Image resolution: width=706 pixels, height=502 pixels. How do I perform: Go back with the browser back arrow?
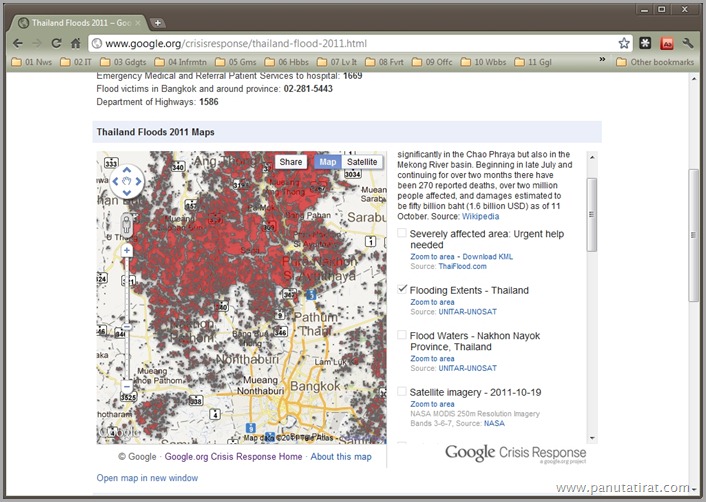tap(18, 43)
